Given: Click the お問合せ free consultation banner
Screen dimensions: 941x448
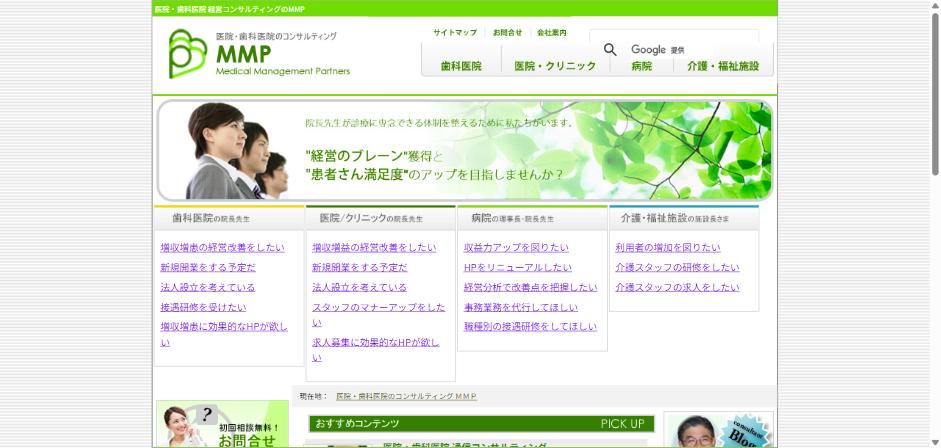Looking at the screenshot, I should click(222, 424).
